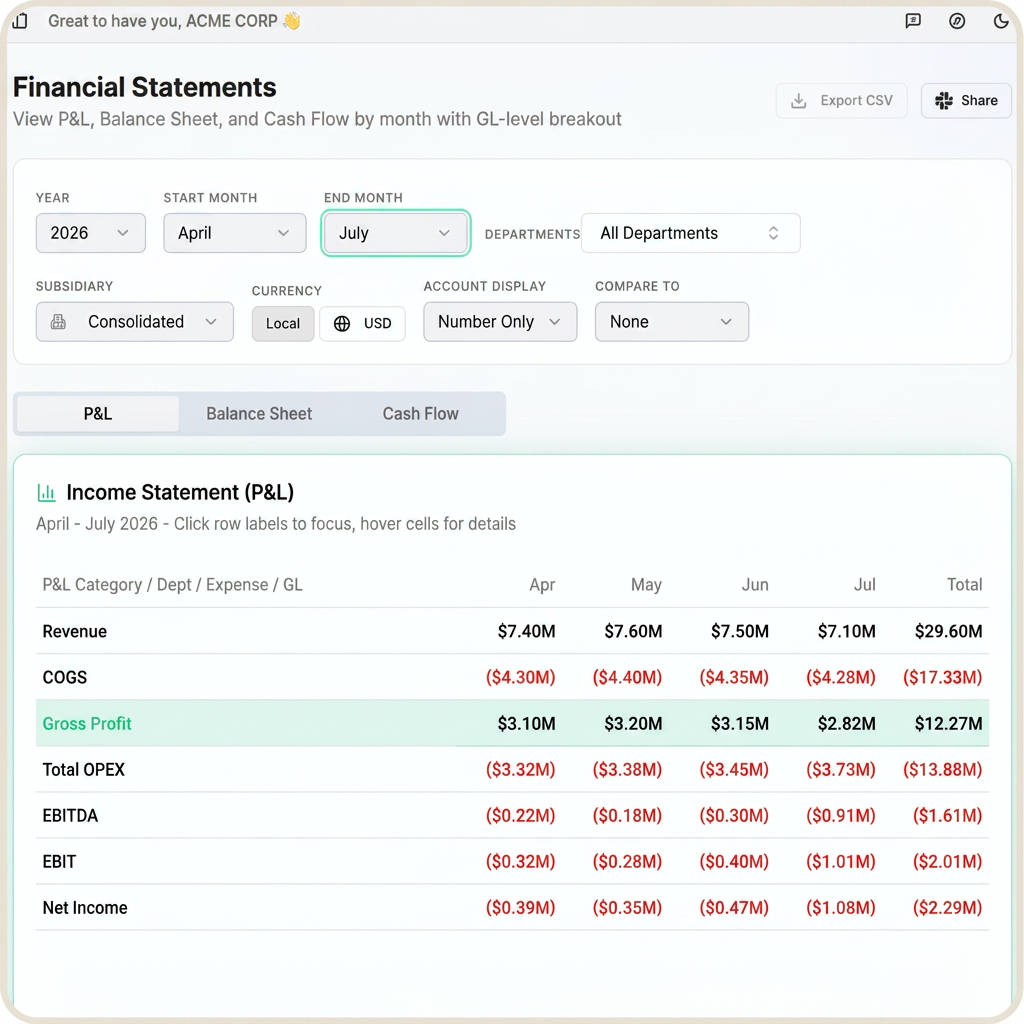The image size is (1024, 1024).
Task: Open the Start Month April dropdown
Action: [x=234, y=233]
